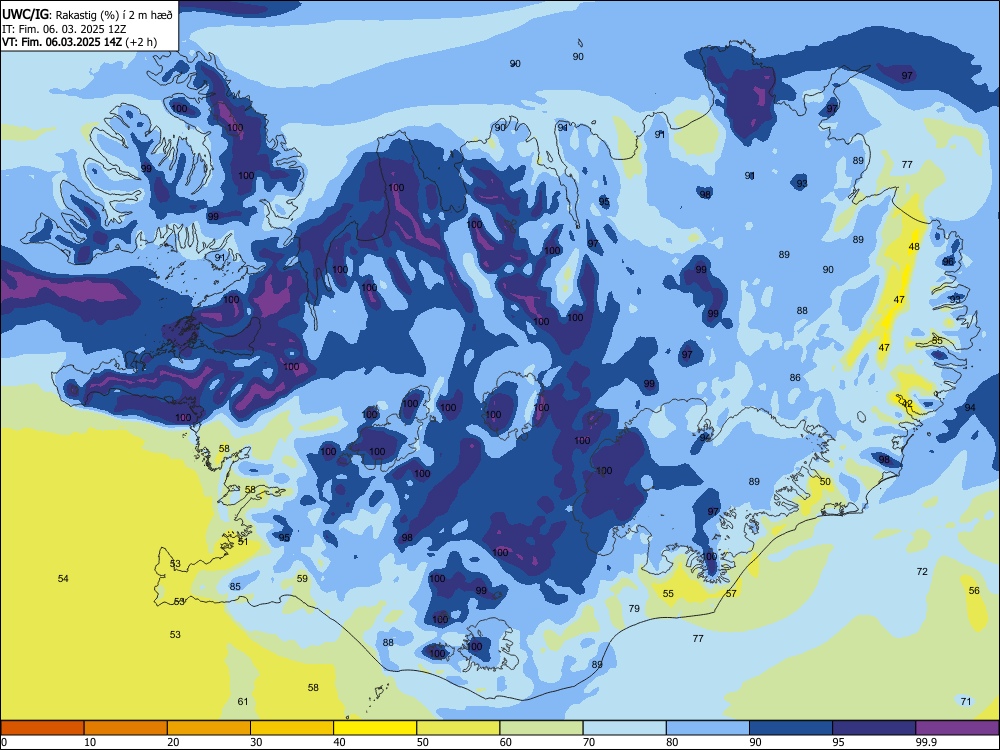Click the yellow-green 60–70 legend swatch

(x=541, y=728)
